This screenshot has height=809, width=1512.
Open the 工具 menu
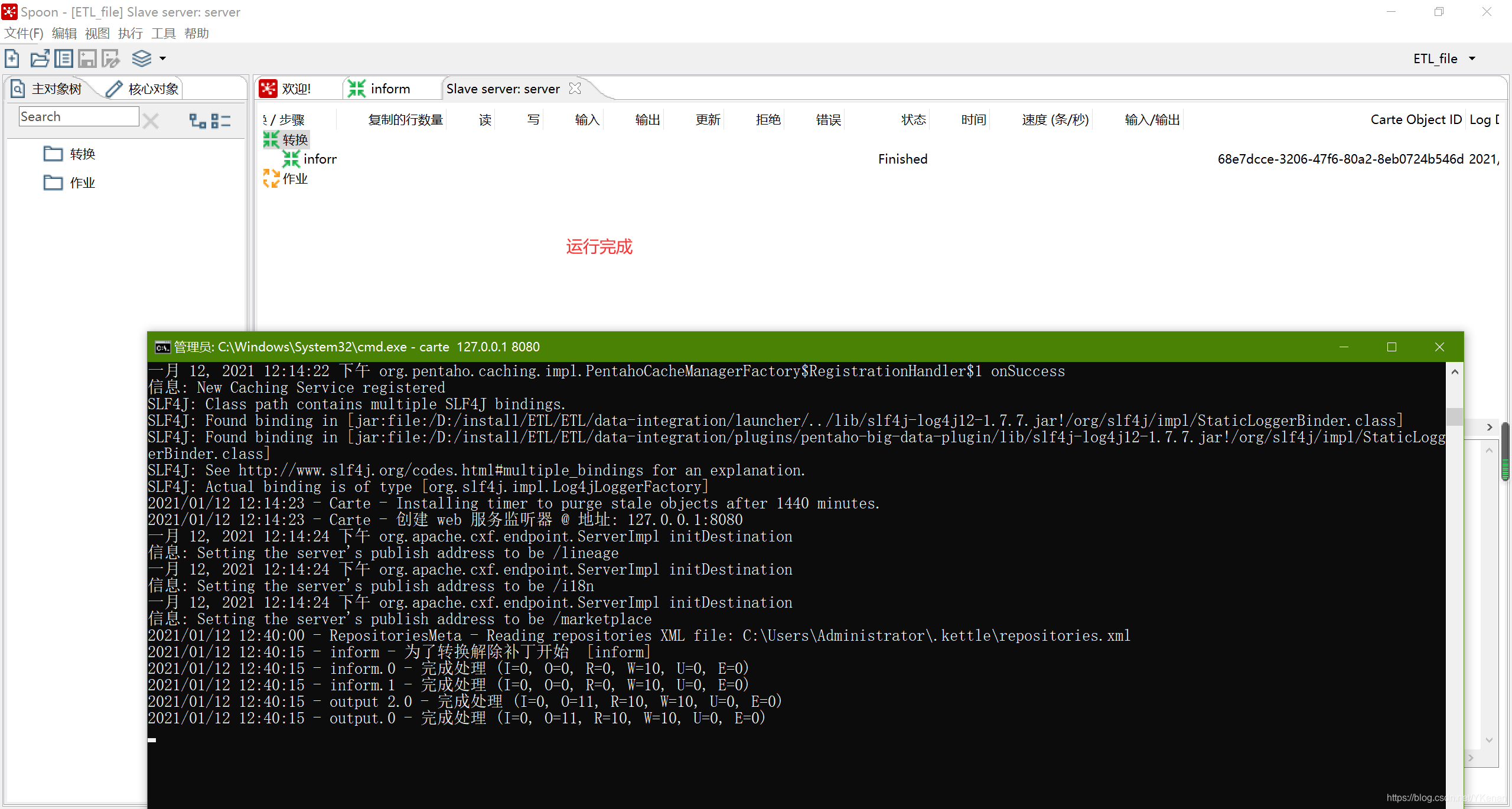click(164, 33)
